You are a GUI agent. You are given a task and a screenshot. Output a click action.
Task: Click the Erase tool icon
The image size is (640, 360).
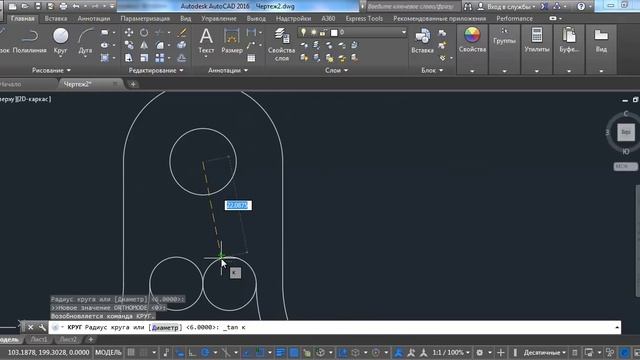click(x=182, y=33)
